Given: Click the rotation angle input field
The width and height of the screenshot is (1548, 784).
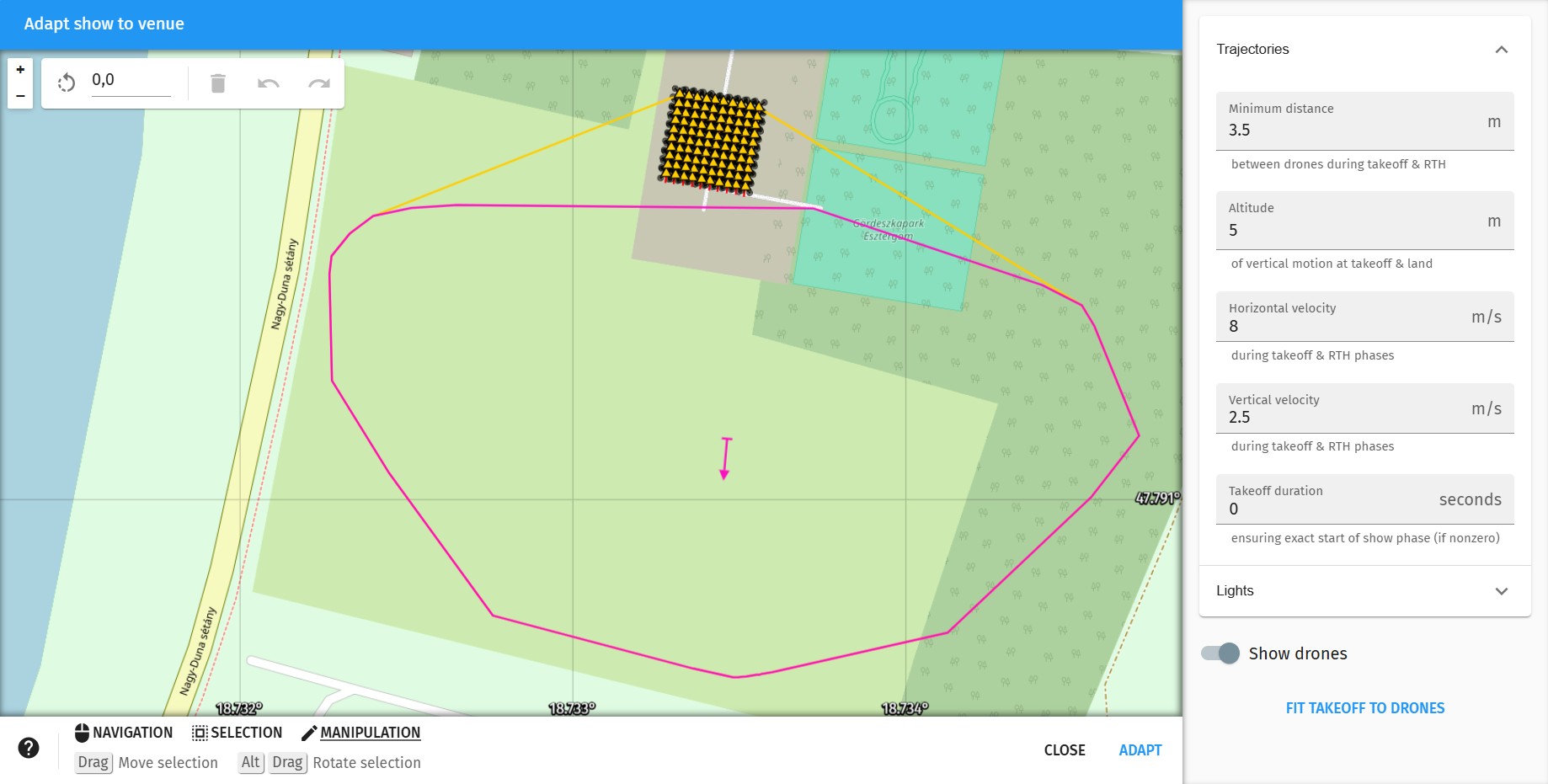Looking at the screenshot, I should (x=131, y=81).
